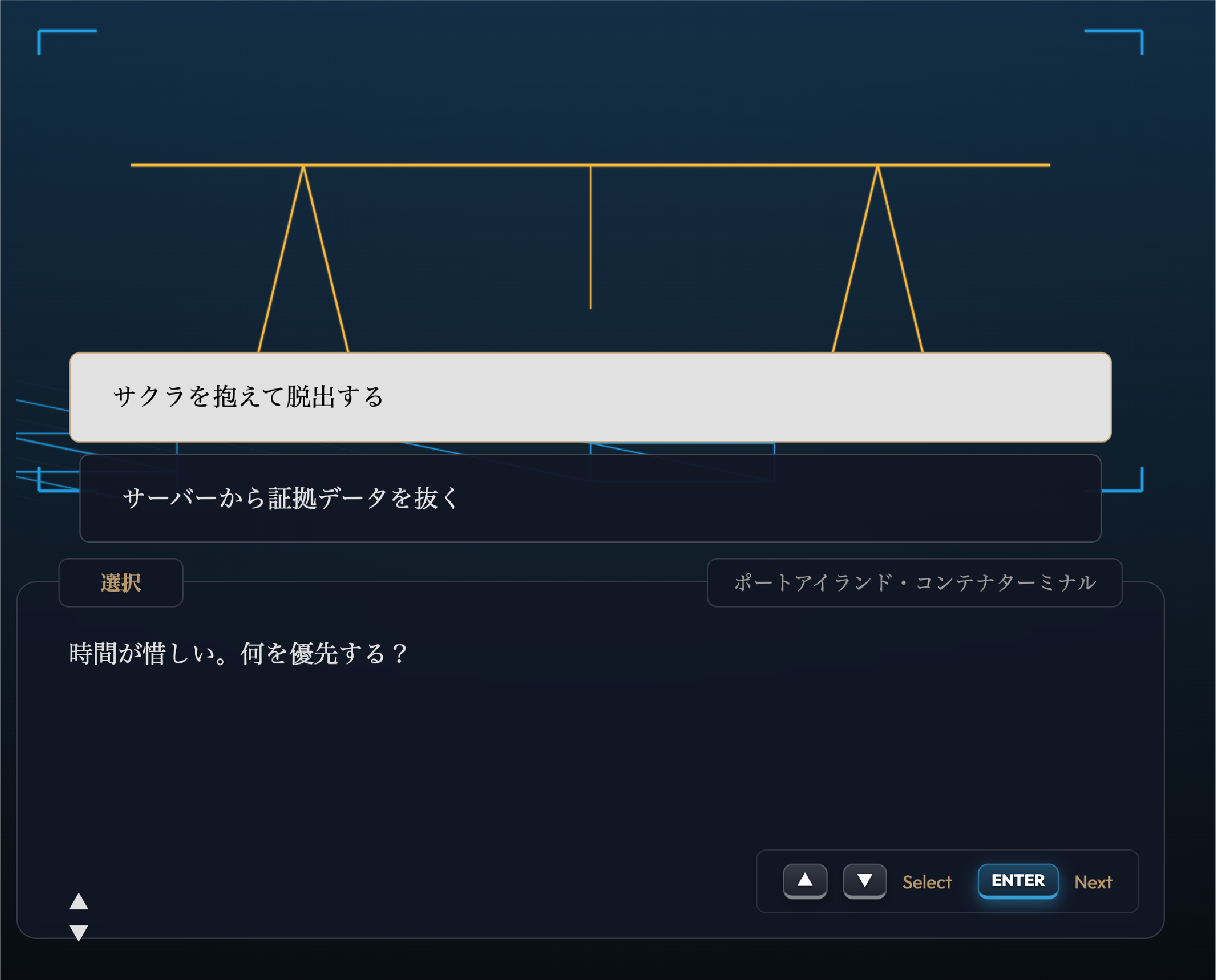Viewport: 1216px width, 980px height.
Task: Click the center vertical yellow crane cable
Action: tap(590, 237)
